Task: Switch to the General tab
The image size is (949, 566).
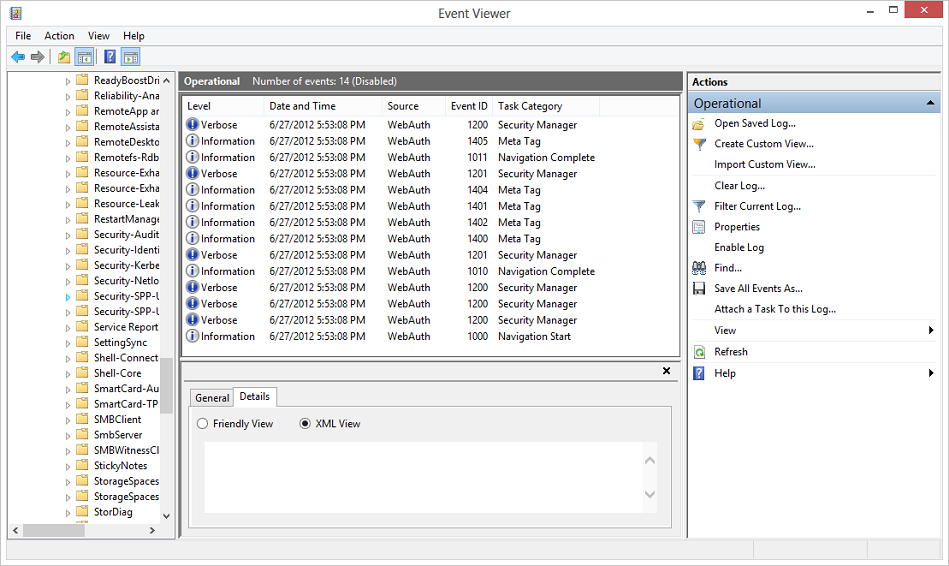Action: 212,398
